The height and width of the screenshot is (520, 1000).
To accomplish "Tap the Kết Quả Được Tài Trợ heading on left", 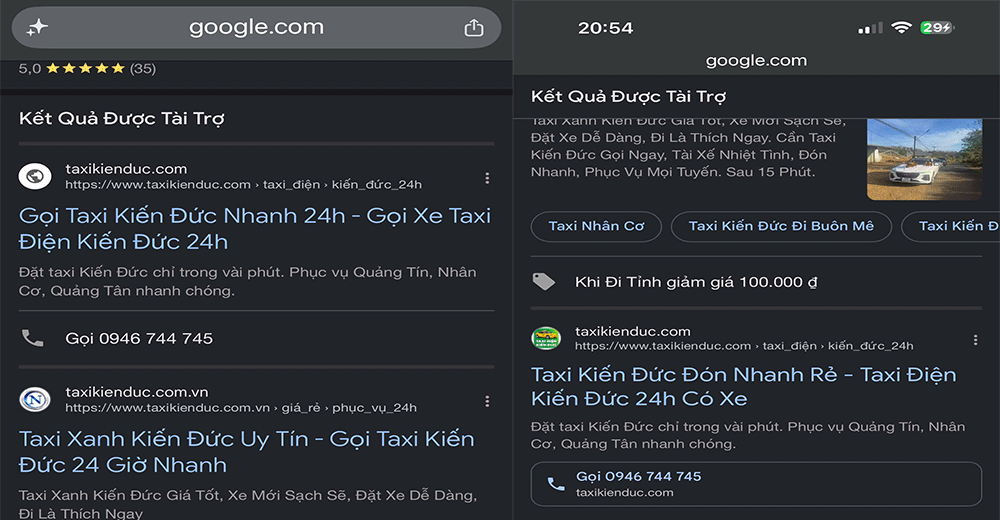I will pyautogui.click(x=122, y=119).
